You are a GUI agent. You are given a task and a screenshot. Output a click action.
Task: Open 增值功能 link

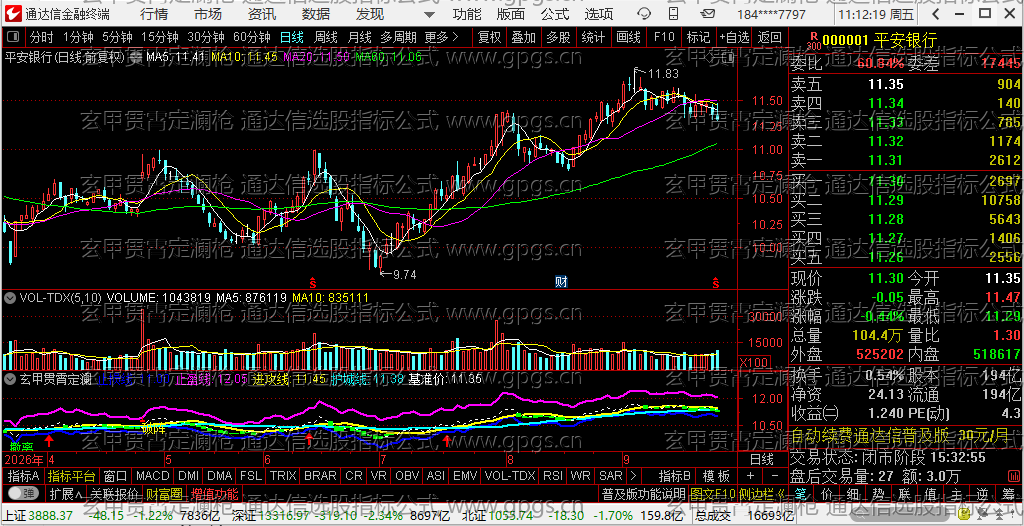coord(214,493)
